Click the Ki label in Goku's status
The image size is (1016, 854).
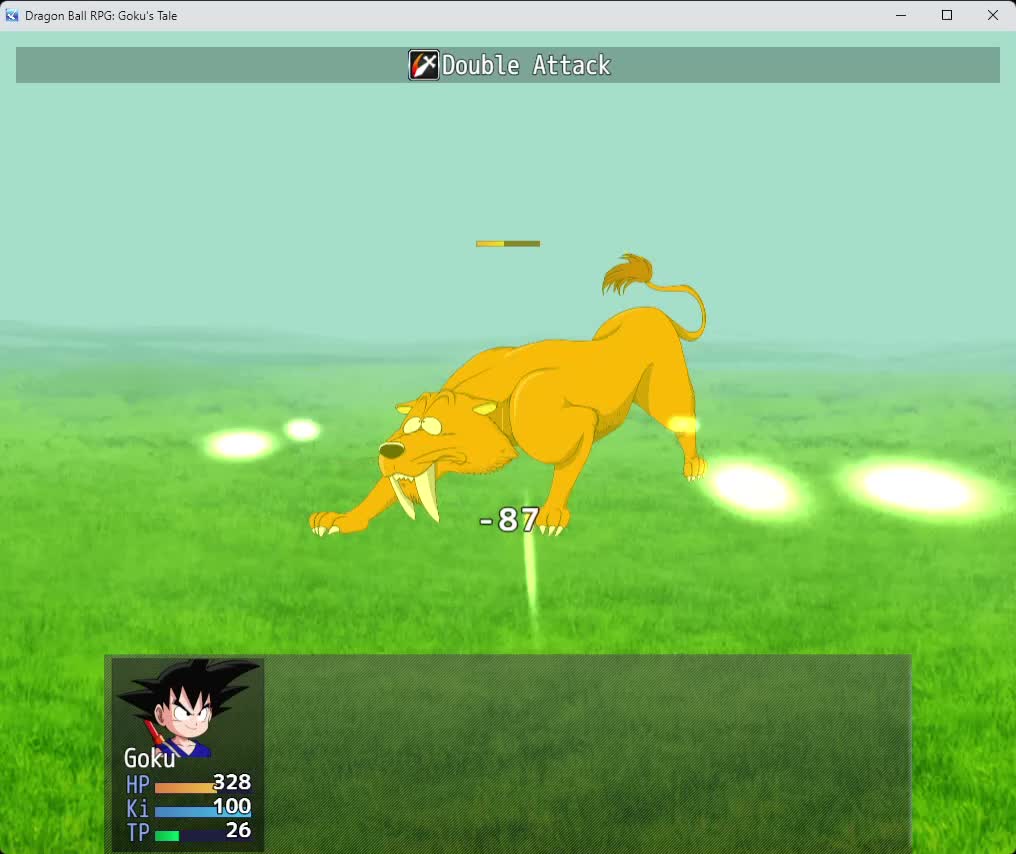137,809
